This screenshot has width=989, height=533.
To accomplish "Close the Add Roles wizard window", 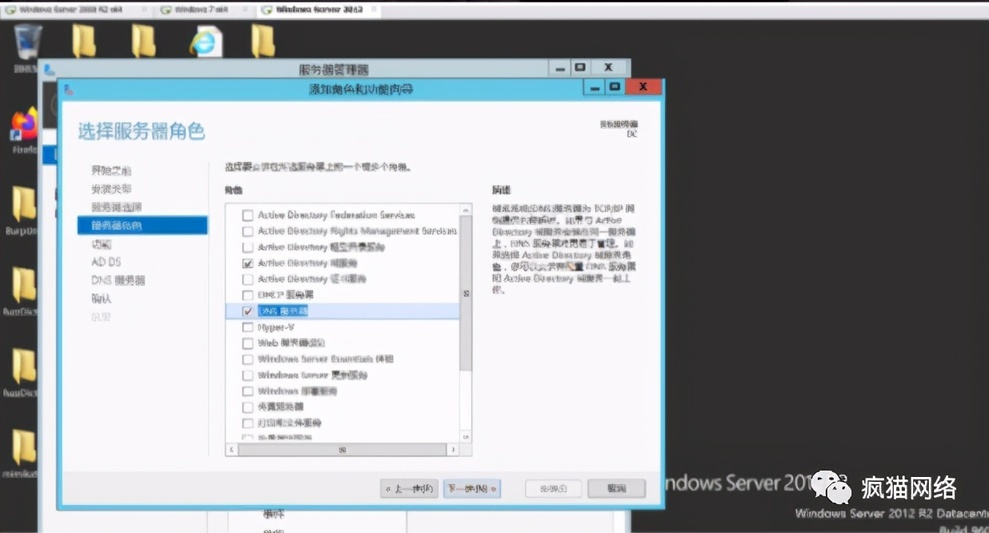I will [643, 87].
